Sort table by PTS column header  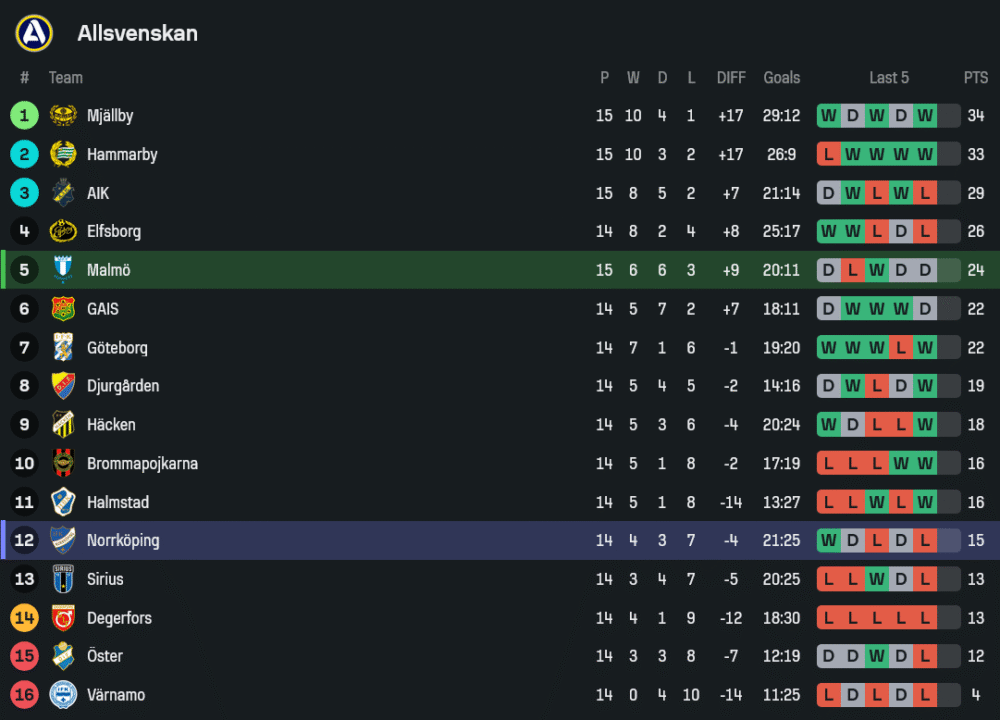click(x=975, y=78)
